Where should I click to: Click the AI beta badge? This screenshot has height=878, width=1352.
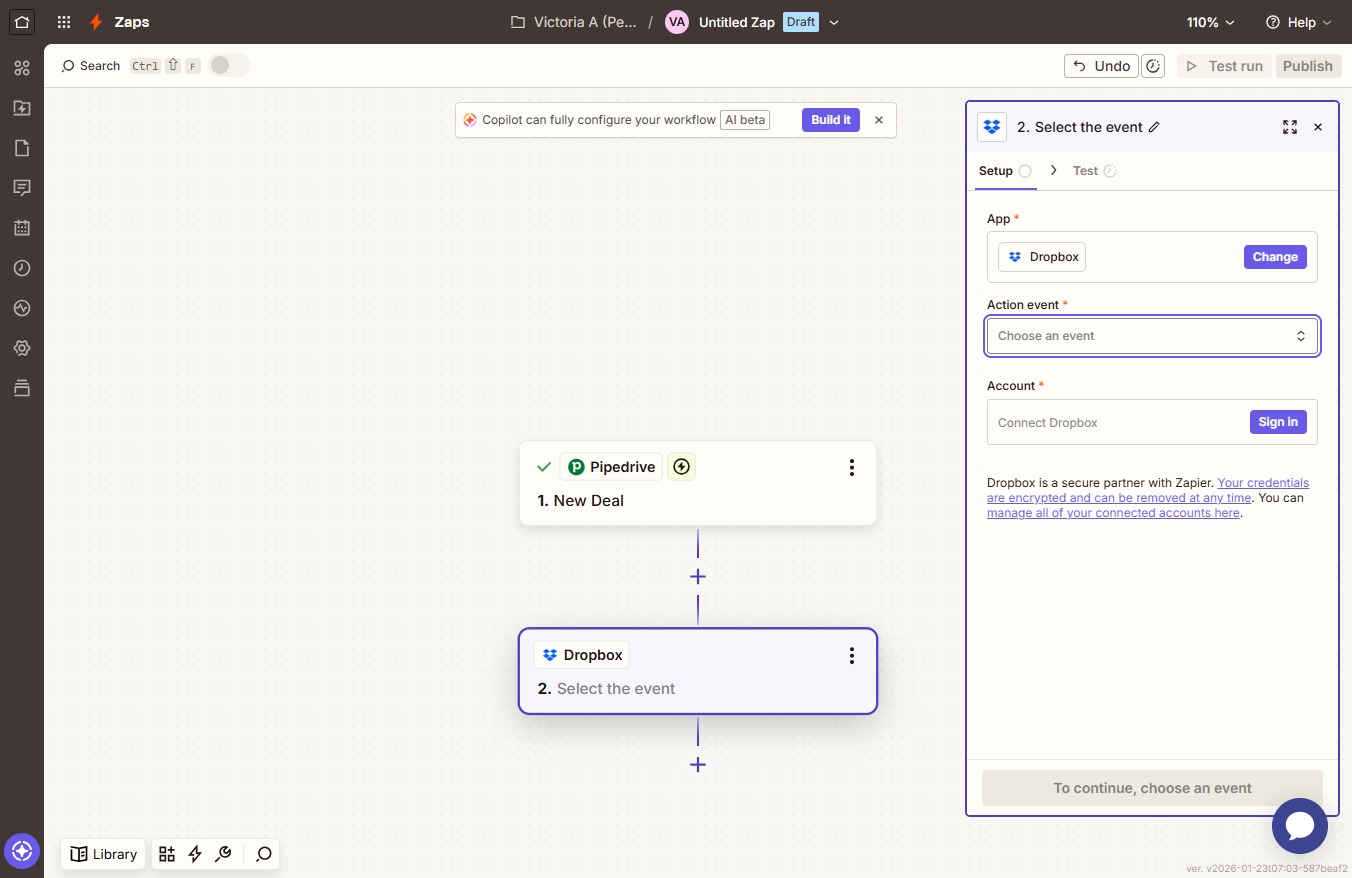745,120
